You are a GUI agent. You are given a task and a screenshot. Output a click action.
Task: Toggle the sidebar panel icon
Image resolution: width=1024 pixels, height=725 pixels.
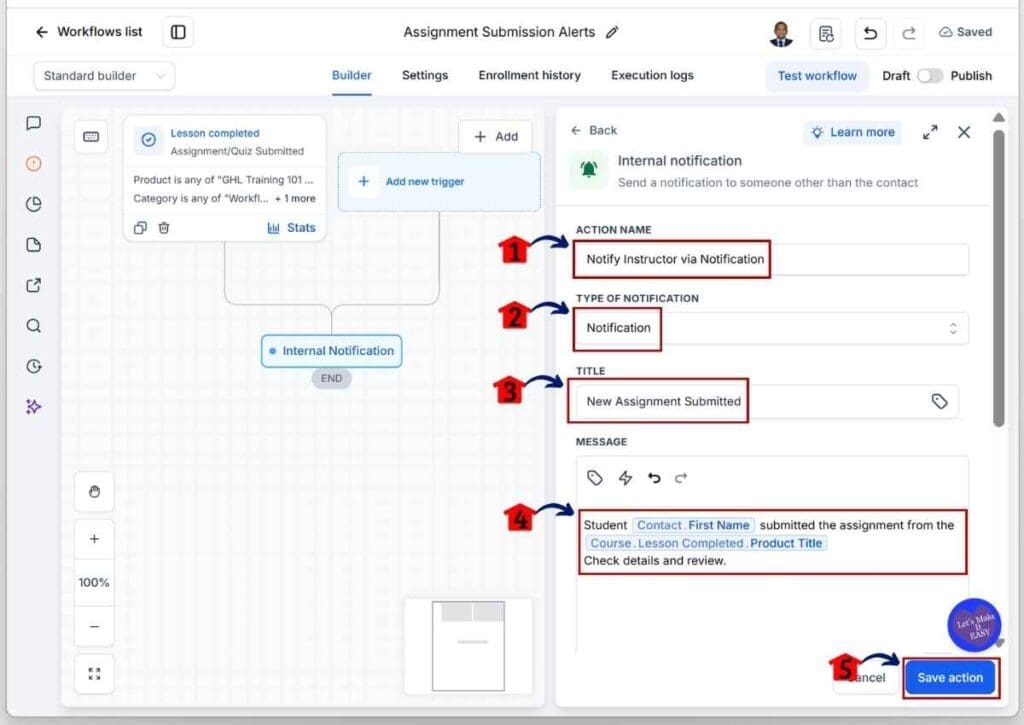(x=178, y=32)
